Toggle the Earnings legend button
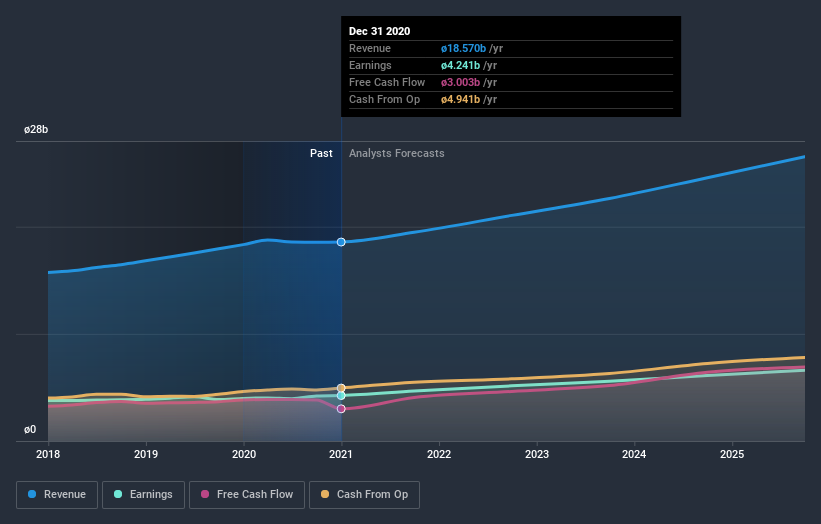 [143, 495]
